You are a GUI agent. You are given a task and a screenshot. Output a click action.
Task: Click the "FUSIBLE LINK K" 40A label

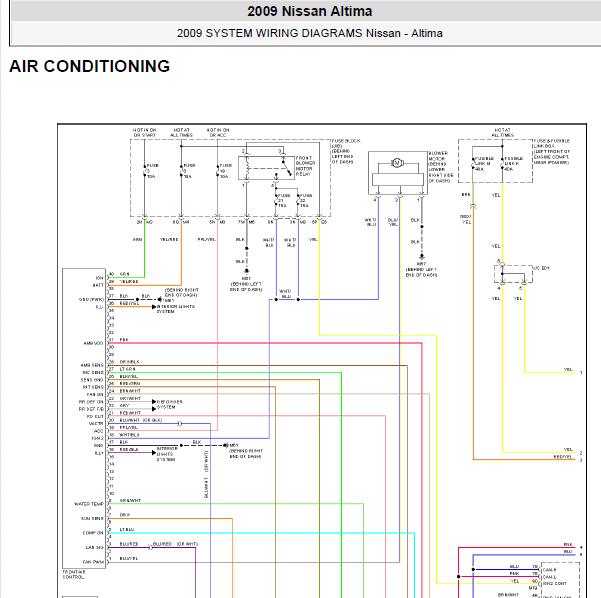[514, 163]
